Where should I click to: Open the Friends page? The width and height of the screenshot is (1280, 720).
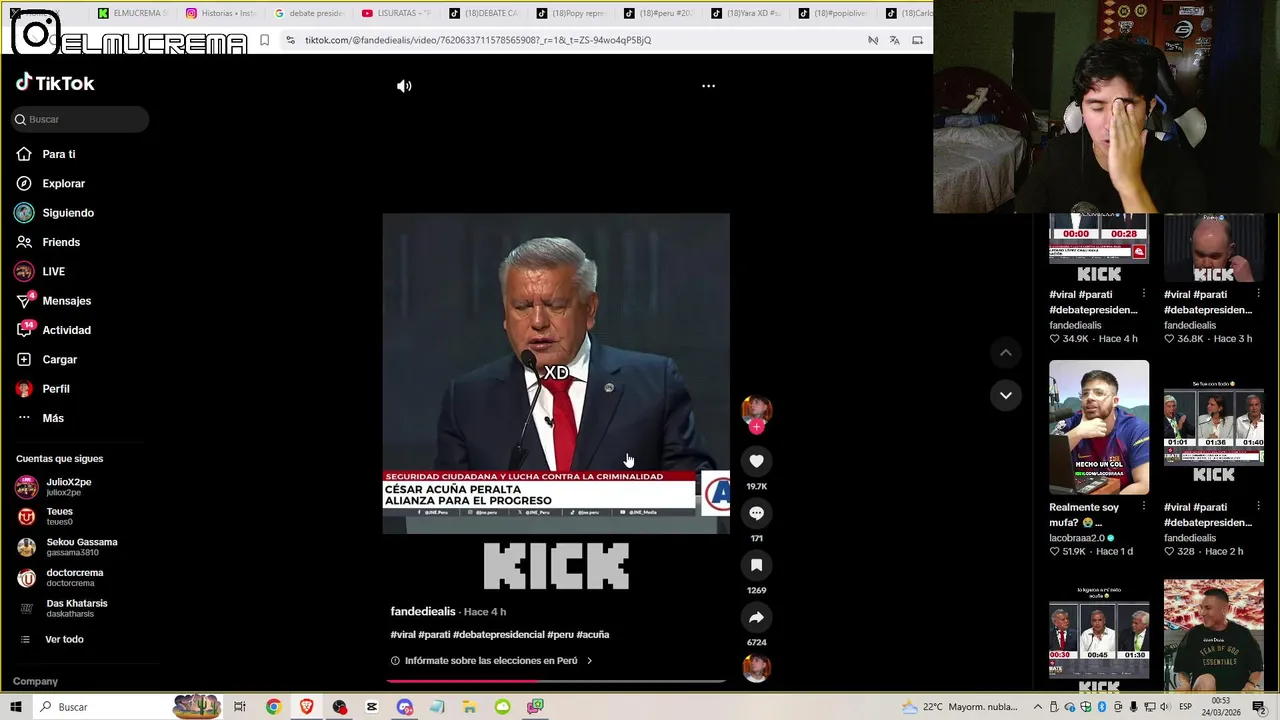(x=61, y=242)
